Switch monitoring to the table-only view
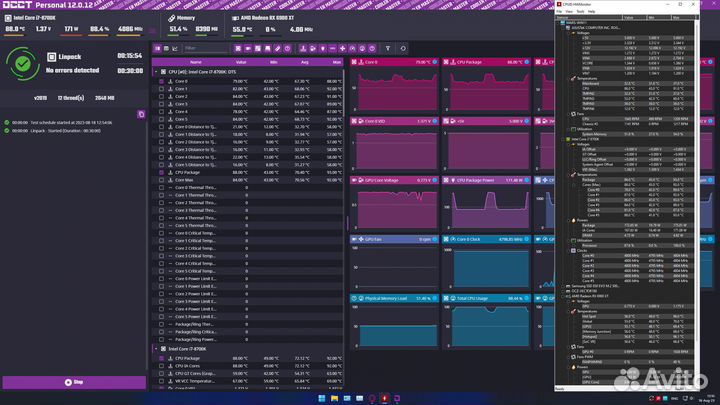This screenshot has height=405, width=720. 166,48
